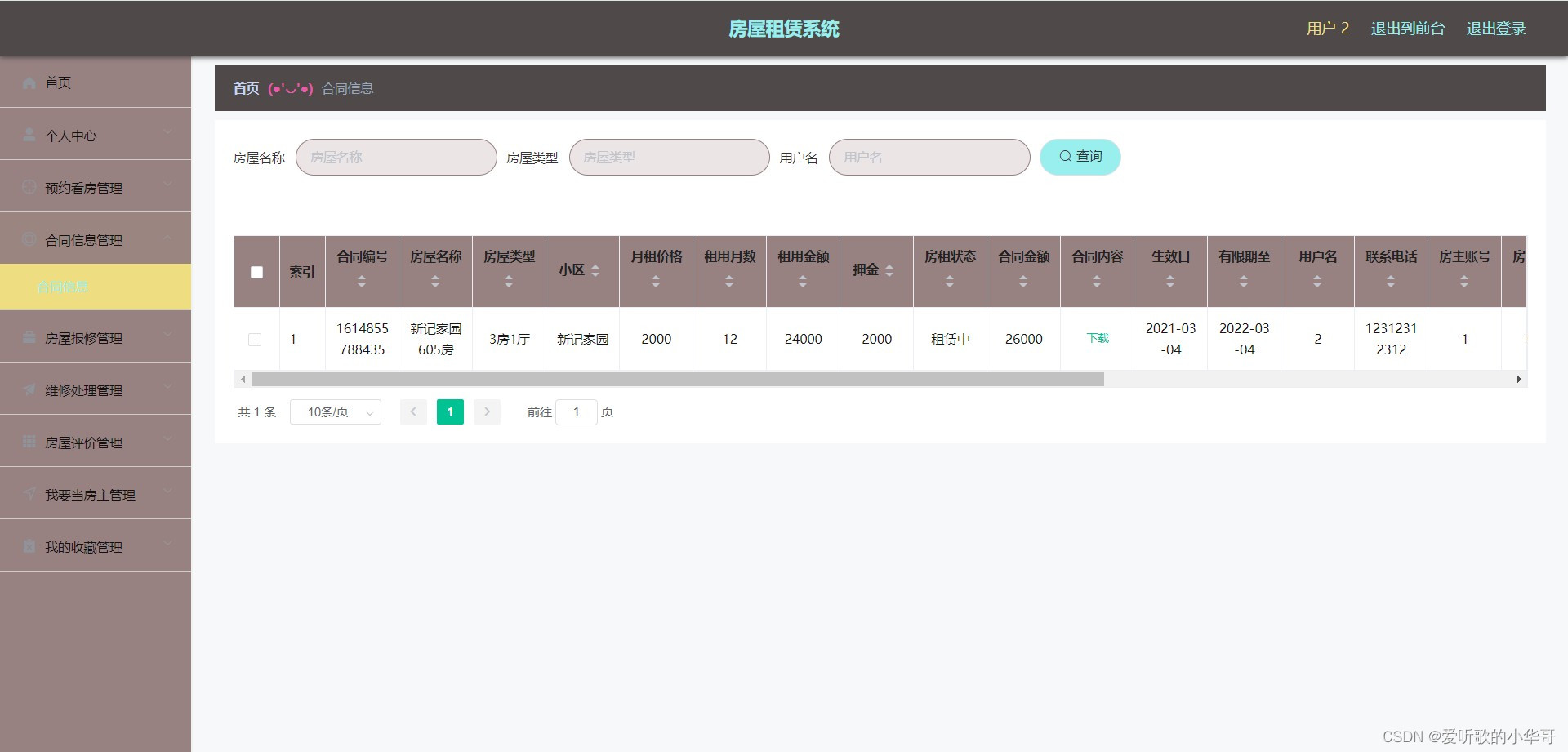Sort the table by 租用月数
The height and width of the screenshot is (752, 1568).
[729, 282]
